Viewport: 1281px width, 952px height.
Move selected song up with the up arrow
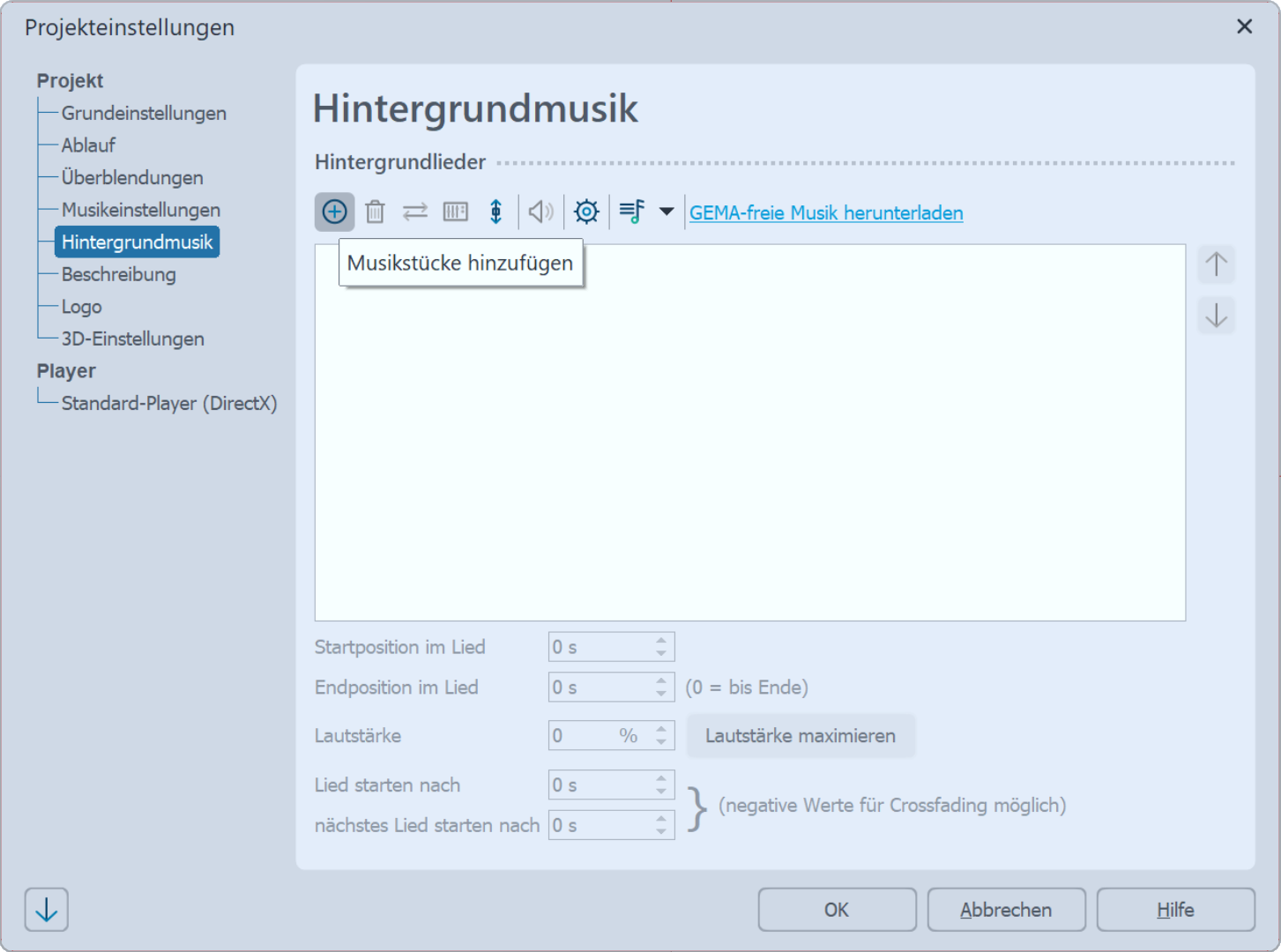coord(1216,264)
